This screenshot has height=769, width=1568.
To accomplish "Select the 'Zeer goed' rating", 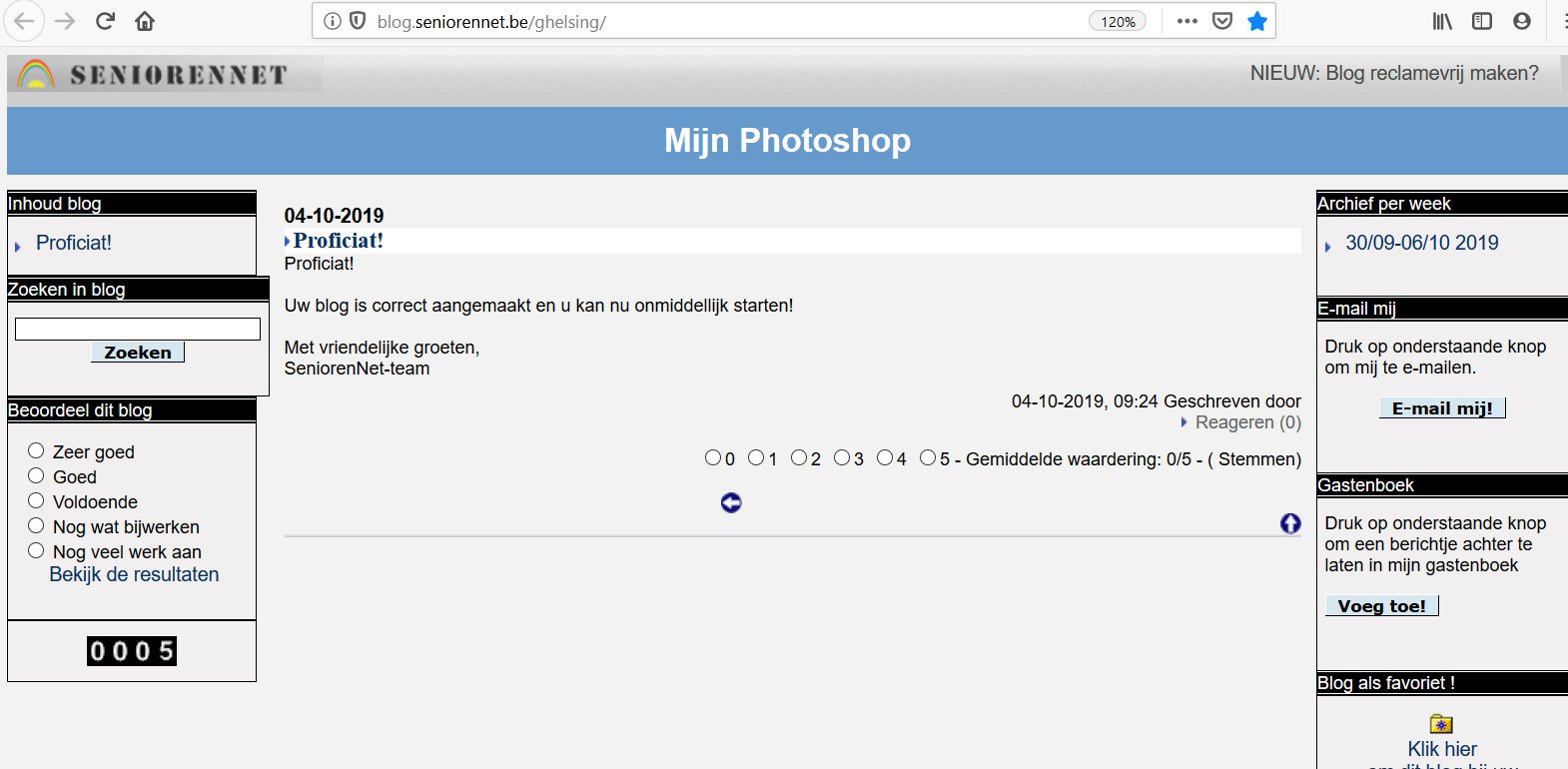I will tap(36, 450).
